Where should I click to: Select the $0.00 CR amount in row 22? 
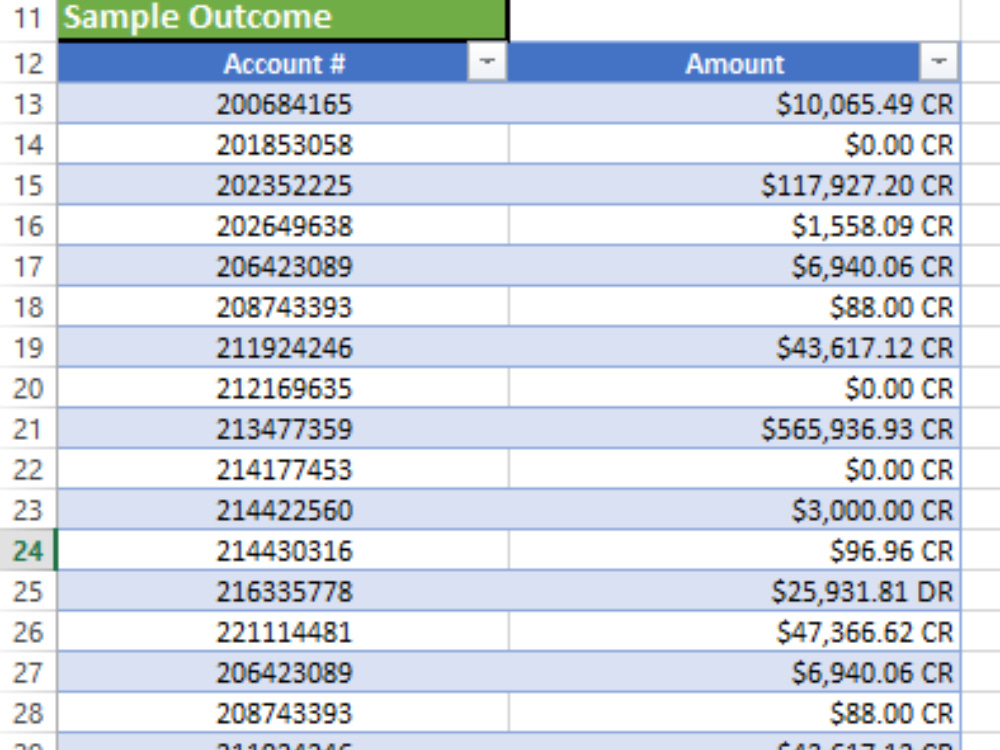(734, 469)
